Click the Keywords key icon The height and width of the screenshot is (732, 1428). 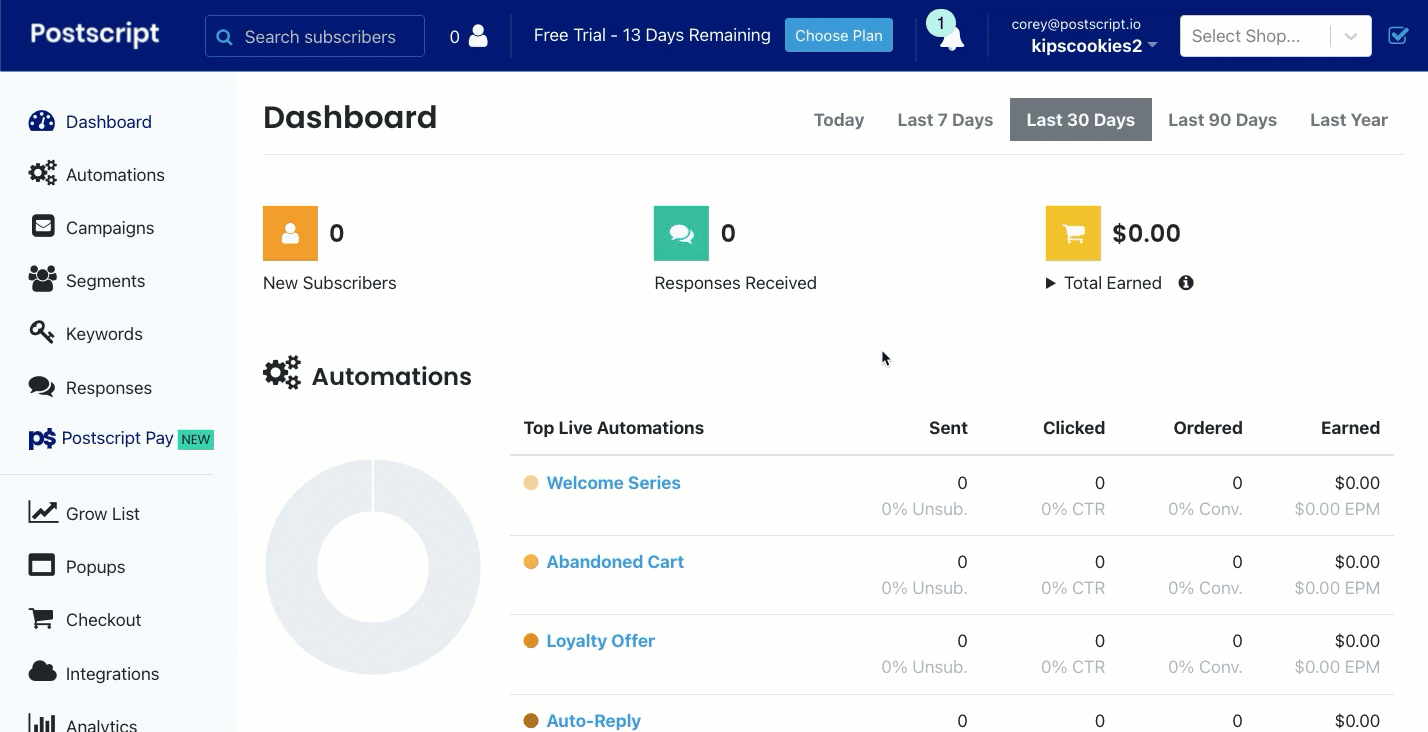click(x=42, y=332)
